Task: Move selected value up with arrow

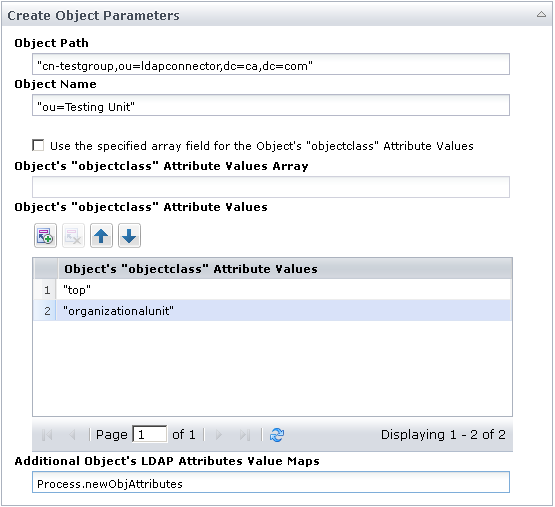Action: 101,236
